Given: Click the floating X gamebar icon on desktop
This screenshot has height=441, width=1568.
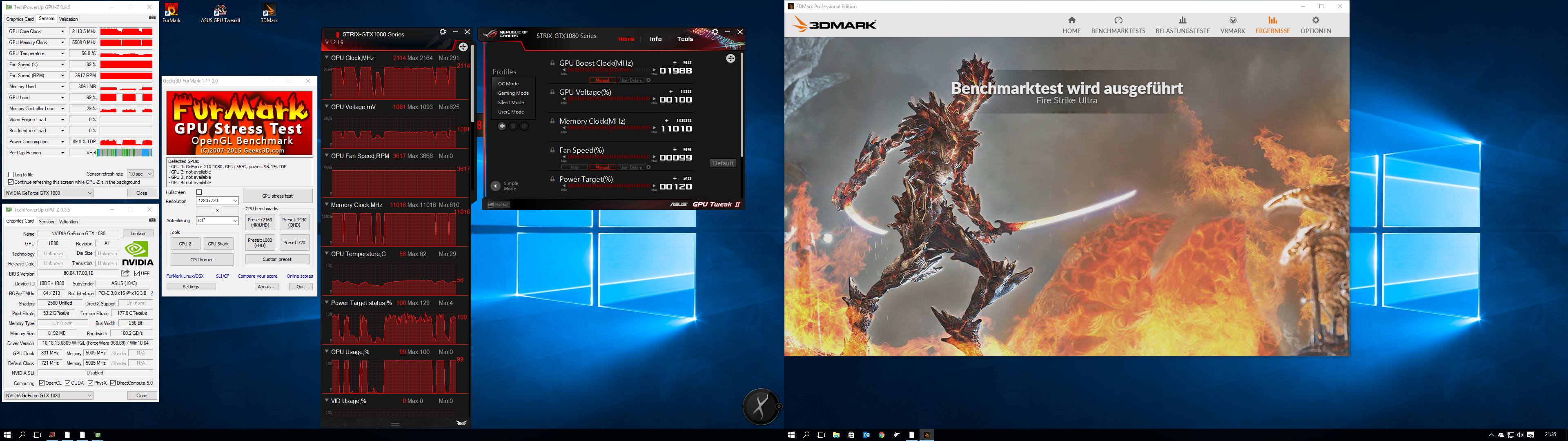Looking at the screenshot, I should [761, 406].
